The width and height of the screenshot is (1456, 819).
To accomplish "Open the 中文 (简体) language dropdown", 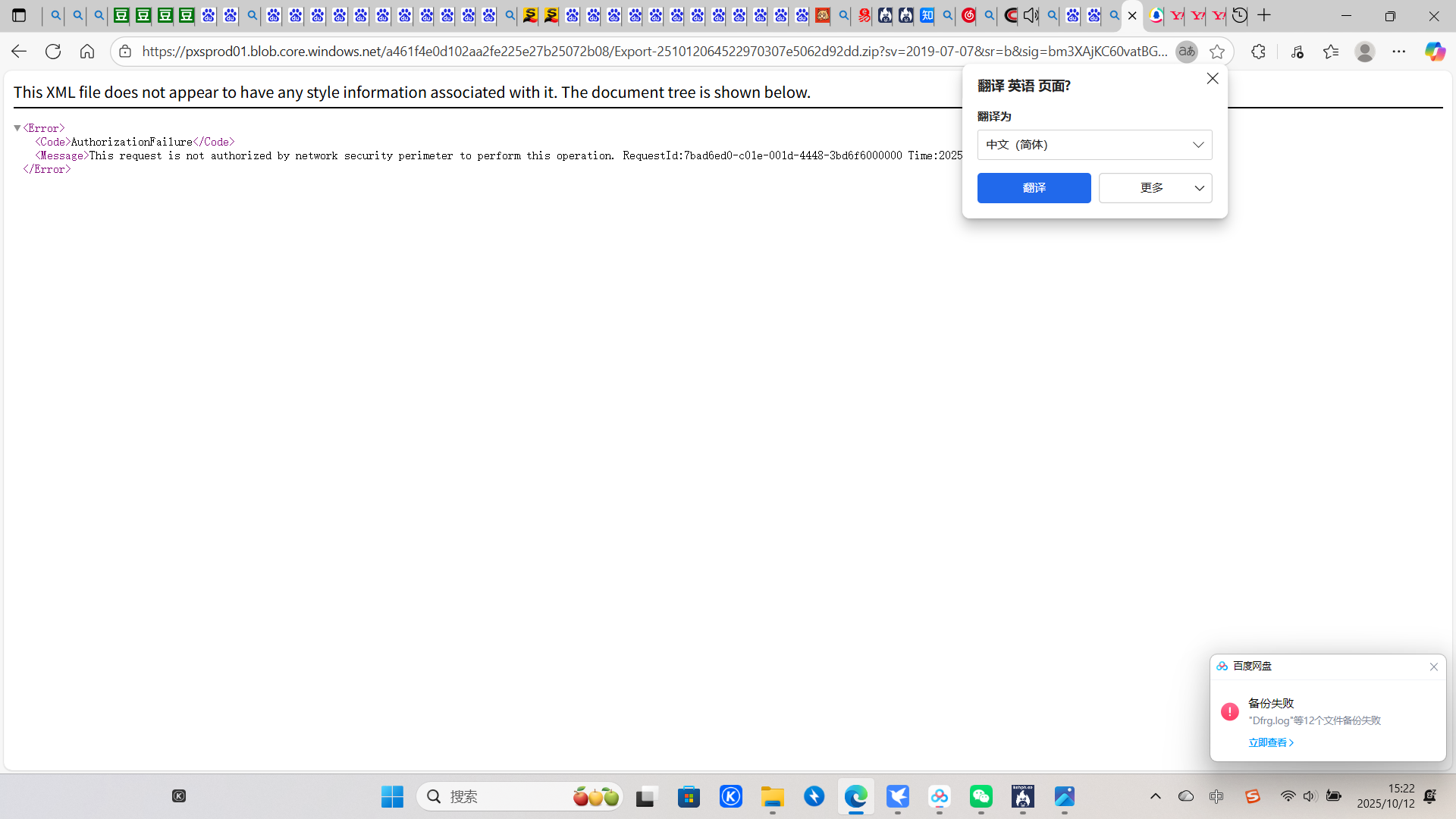I will pos(1094,145).
